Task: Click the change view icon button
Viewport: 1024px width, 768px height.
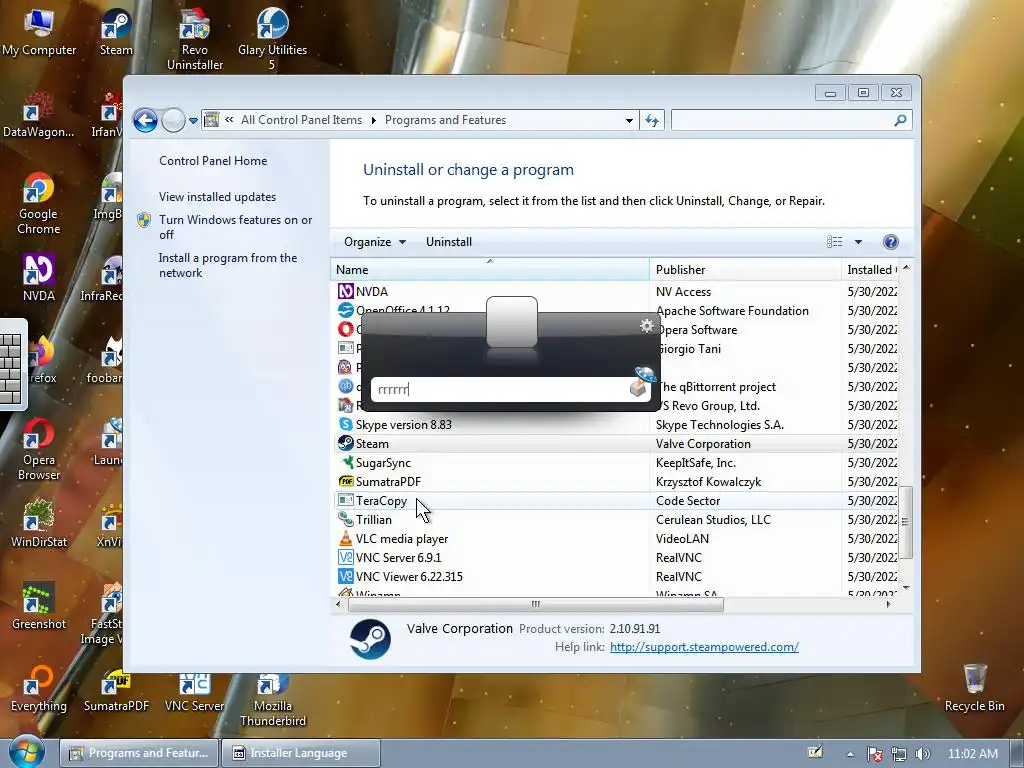Action: [x=835, y=242]
